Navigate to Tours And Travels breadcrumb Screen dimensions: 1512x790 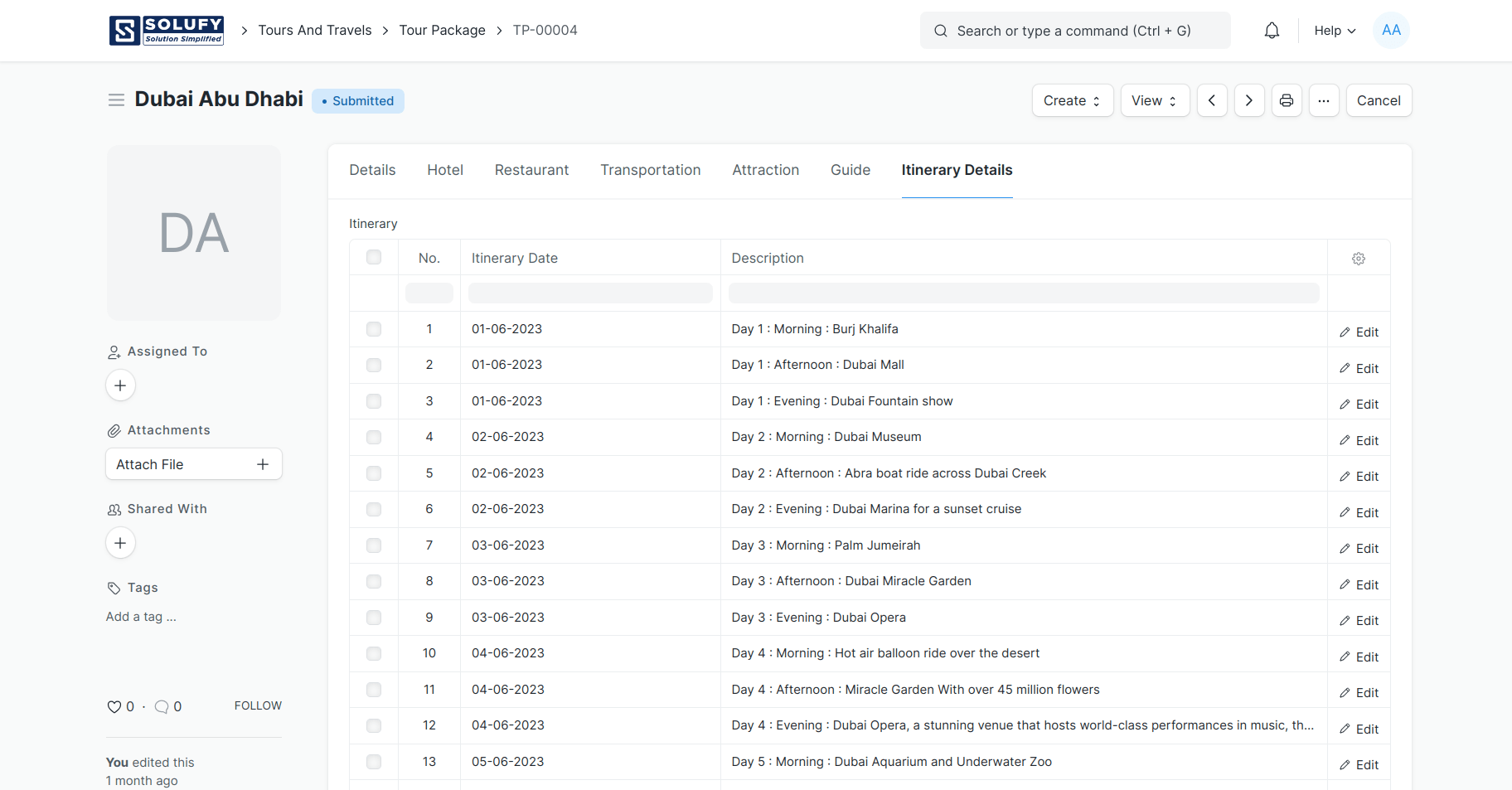tap(315, 31)
